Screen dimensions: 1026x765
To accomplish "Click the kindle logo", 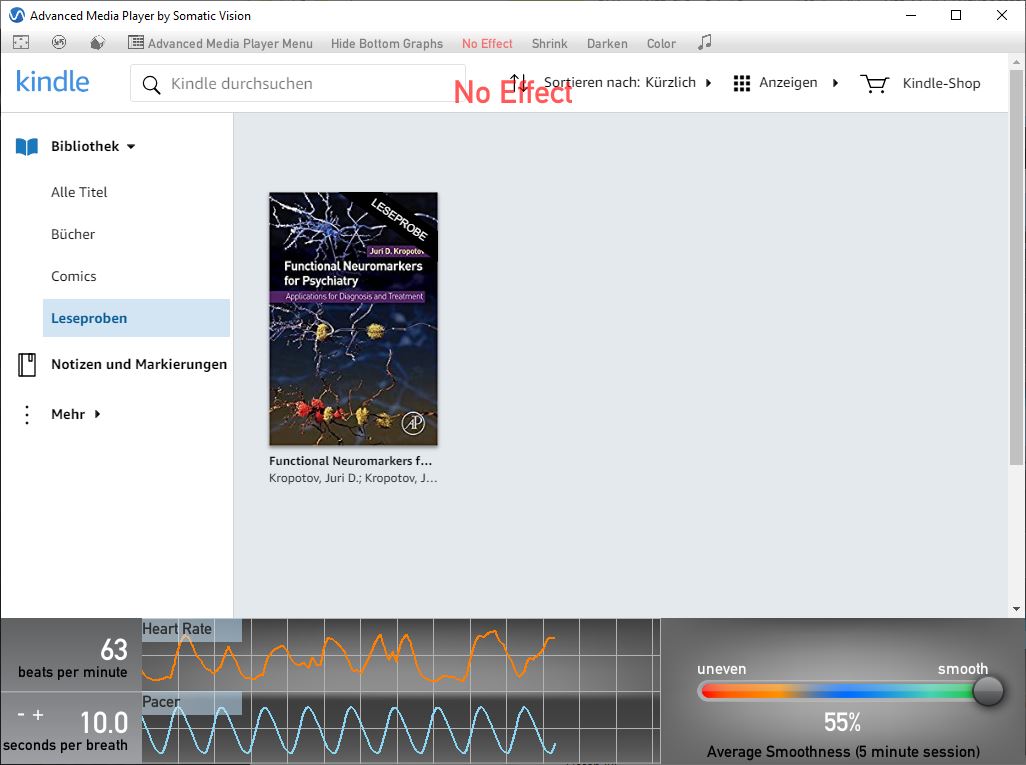I will click(52, 82).
